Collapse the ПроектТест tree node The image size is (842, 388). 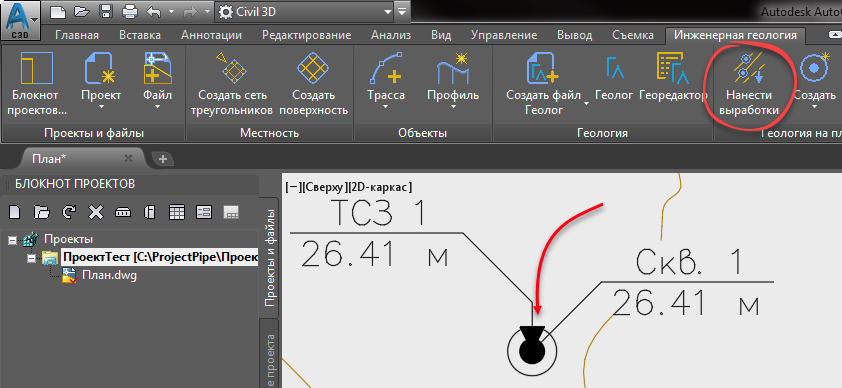(x=31, y=258)
